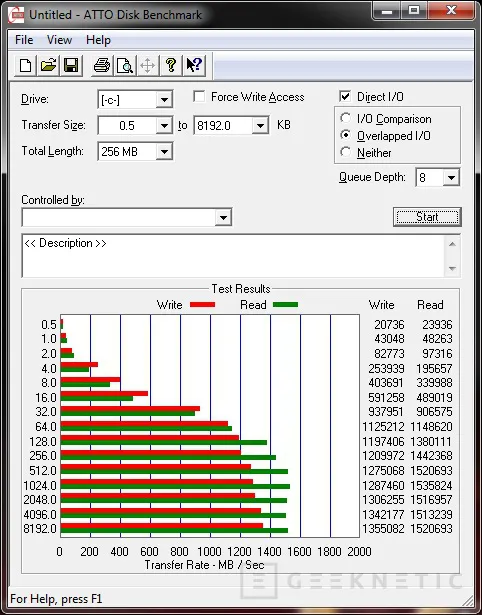Minimize the ATTO Disk Benchmark window
The height and width of the screenshot is (615, 482).
coord(387,11)
